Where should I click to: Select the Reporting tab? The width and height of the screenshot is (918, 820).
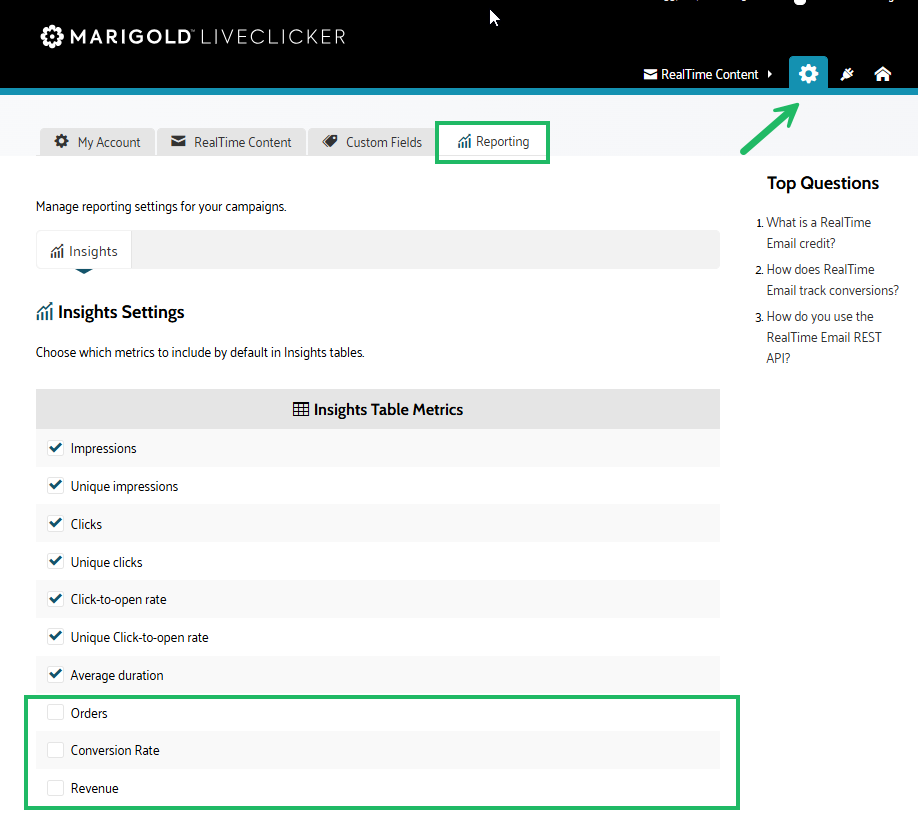[x=493, y=142]
